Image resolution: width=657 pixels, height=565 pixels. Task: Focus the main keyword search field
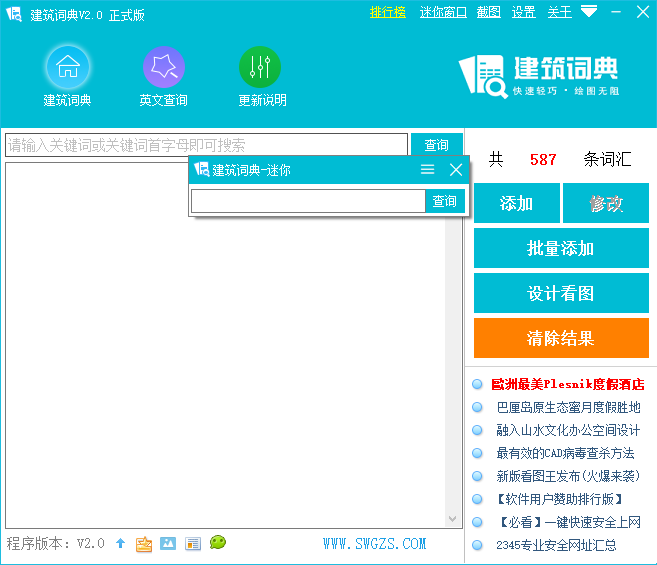click(207, 145)
